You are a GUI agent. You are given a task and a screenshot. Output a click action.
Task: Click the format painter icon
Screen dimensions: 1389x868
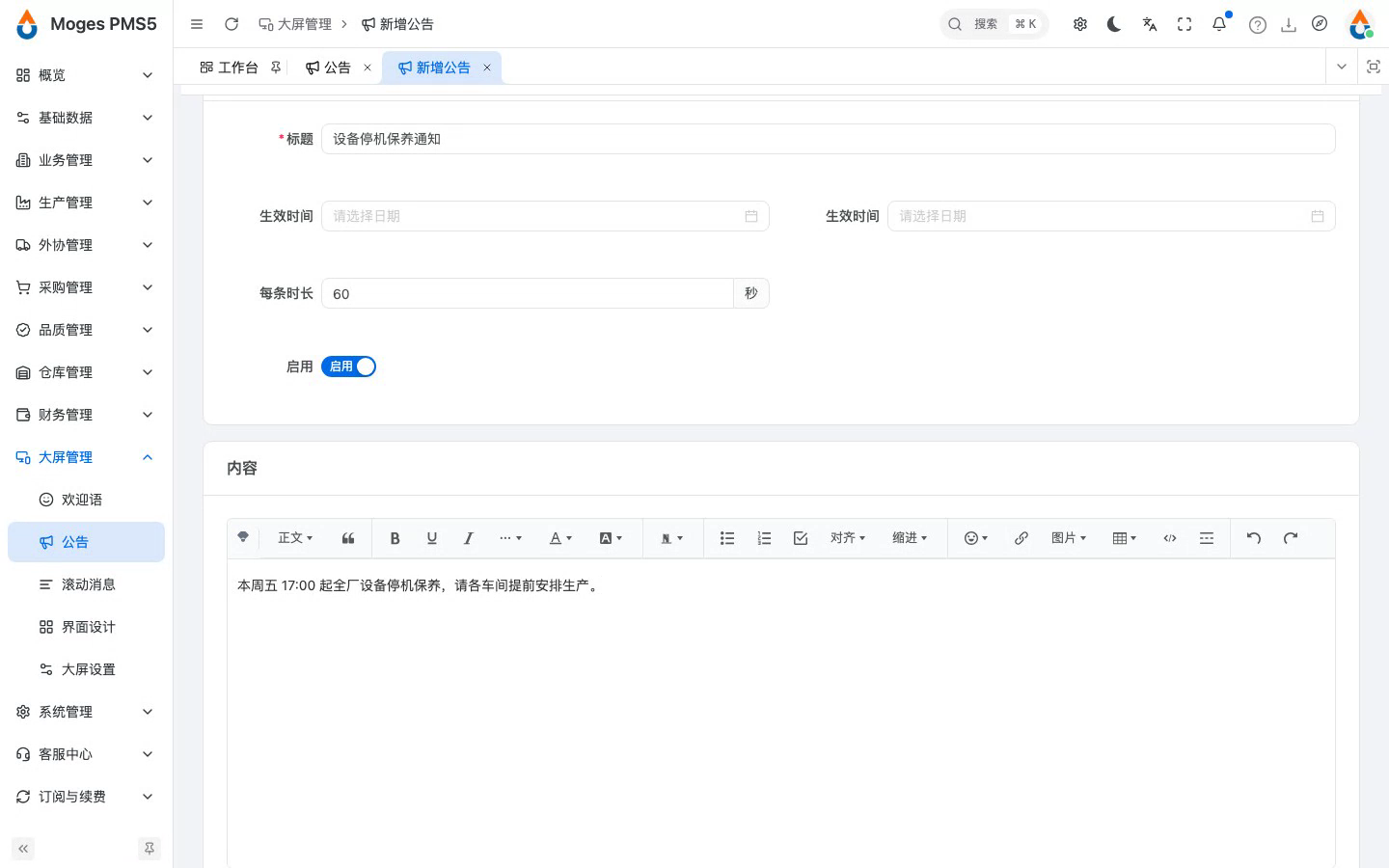click(243, 537)
